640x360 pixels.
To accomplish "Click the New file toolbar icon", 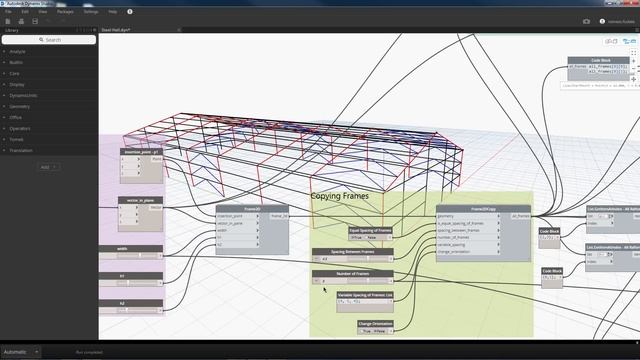I will point(8,21).
